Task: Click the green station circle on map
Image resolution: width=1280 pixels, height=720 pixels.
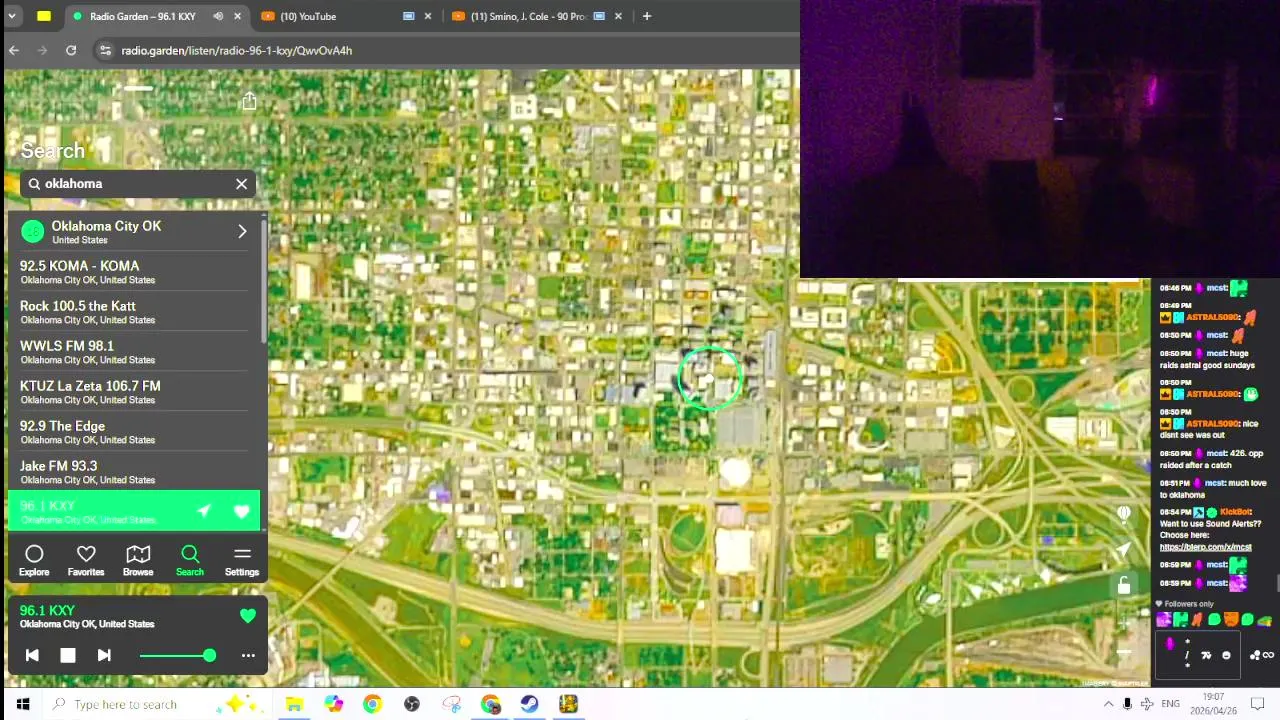Action: click(709, 378)
